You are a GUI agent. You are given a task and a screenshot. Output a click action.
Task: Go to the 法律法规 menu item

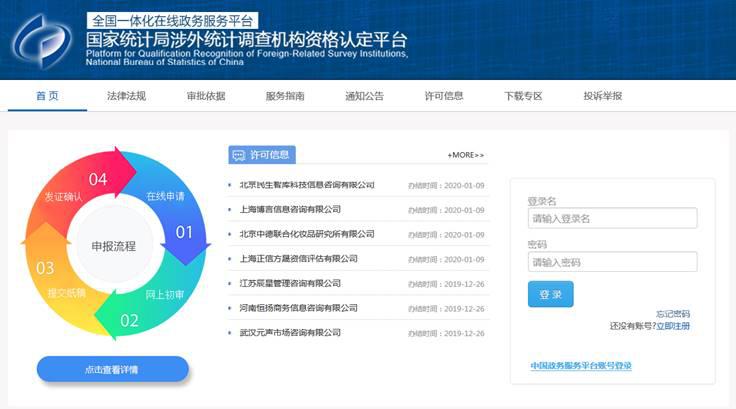click(126, 96)
